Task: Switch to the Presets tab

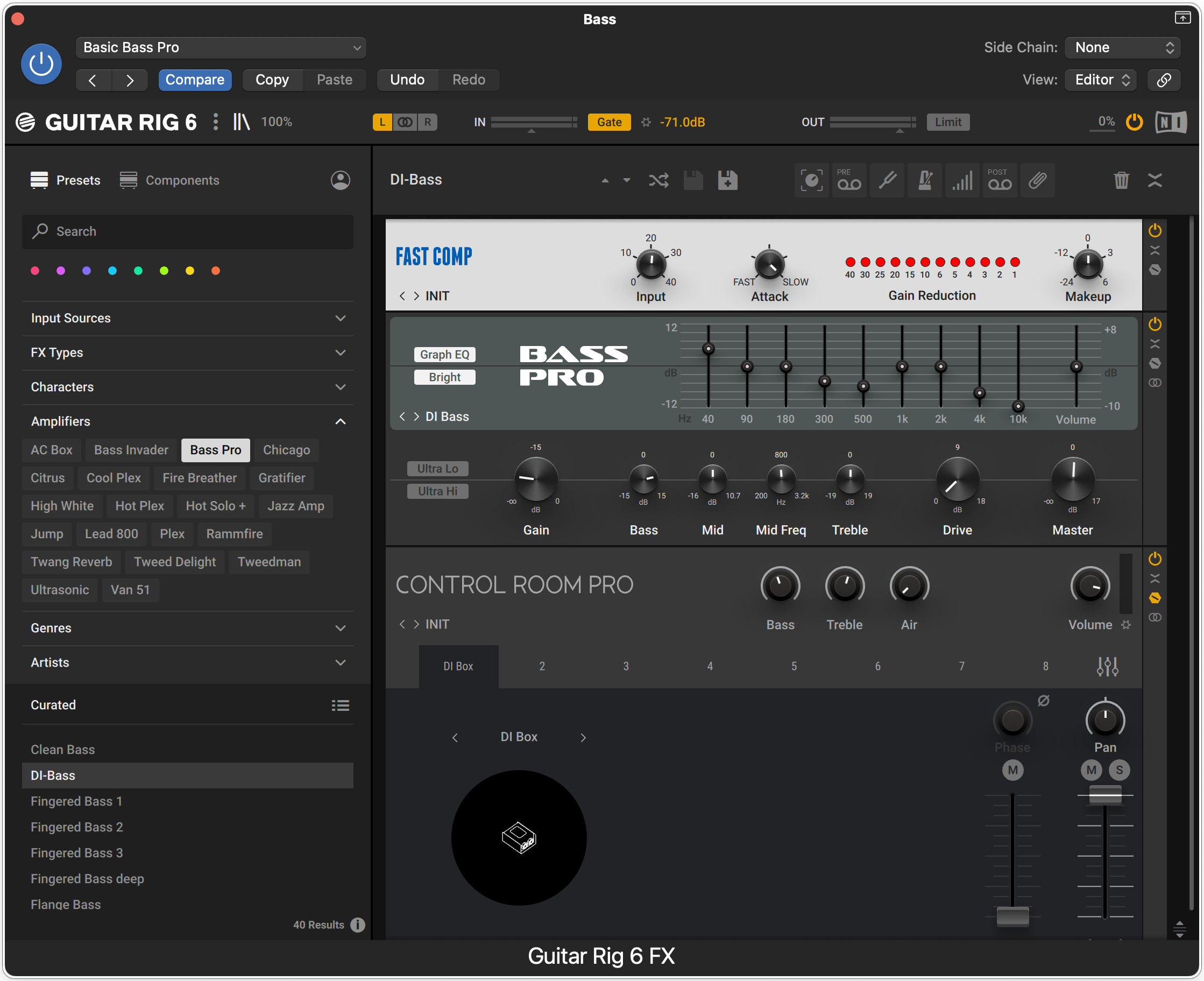Action: click(65, 180)
